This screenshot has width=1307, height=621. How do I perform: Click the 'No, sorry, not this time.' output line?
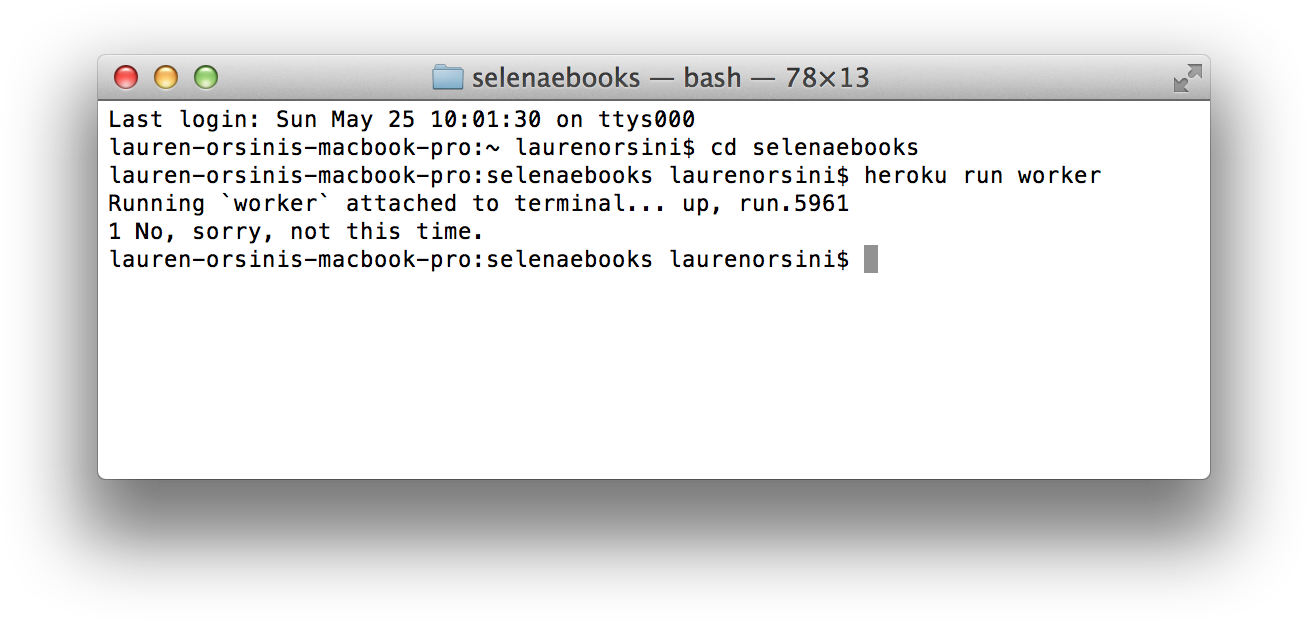(x=309, y=232)
